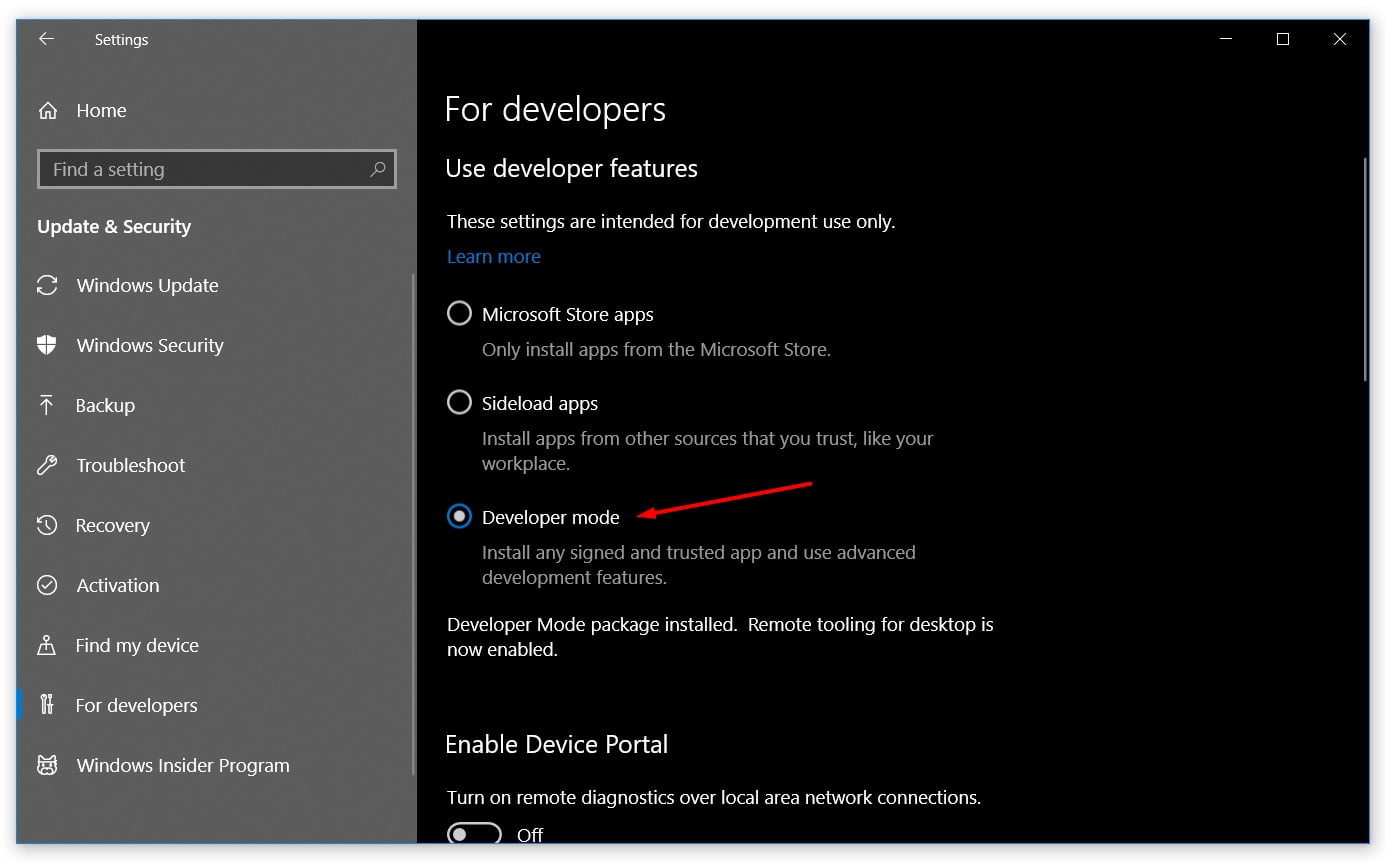Click the Enable Device Portal heading
Screen dimensions: 1385x863
[x=556, y=744]
